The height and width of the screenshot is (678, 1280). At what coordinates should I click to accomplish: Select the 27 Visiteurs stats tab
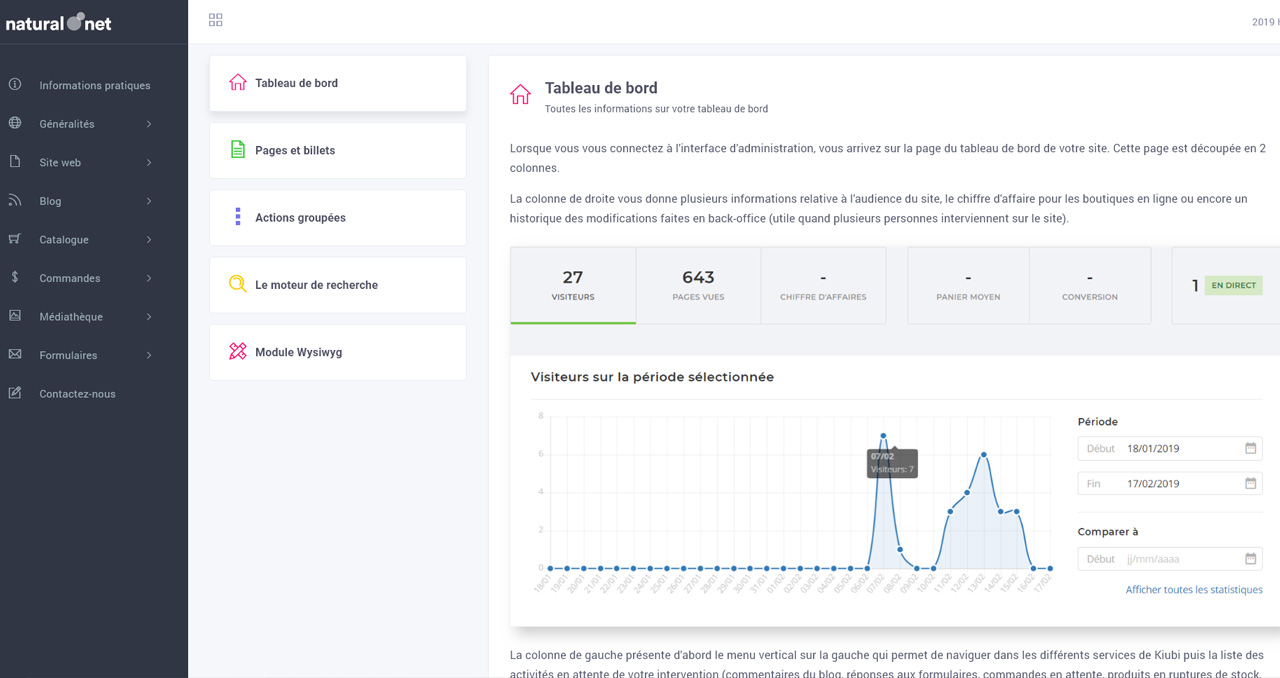pyautogui.click(x=573, y=285)
